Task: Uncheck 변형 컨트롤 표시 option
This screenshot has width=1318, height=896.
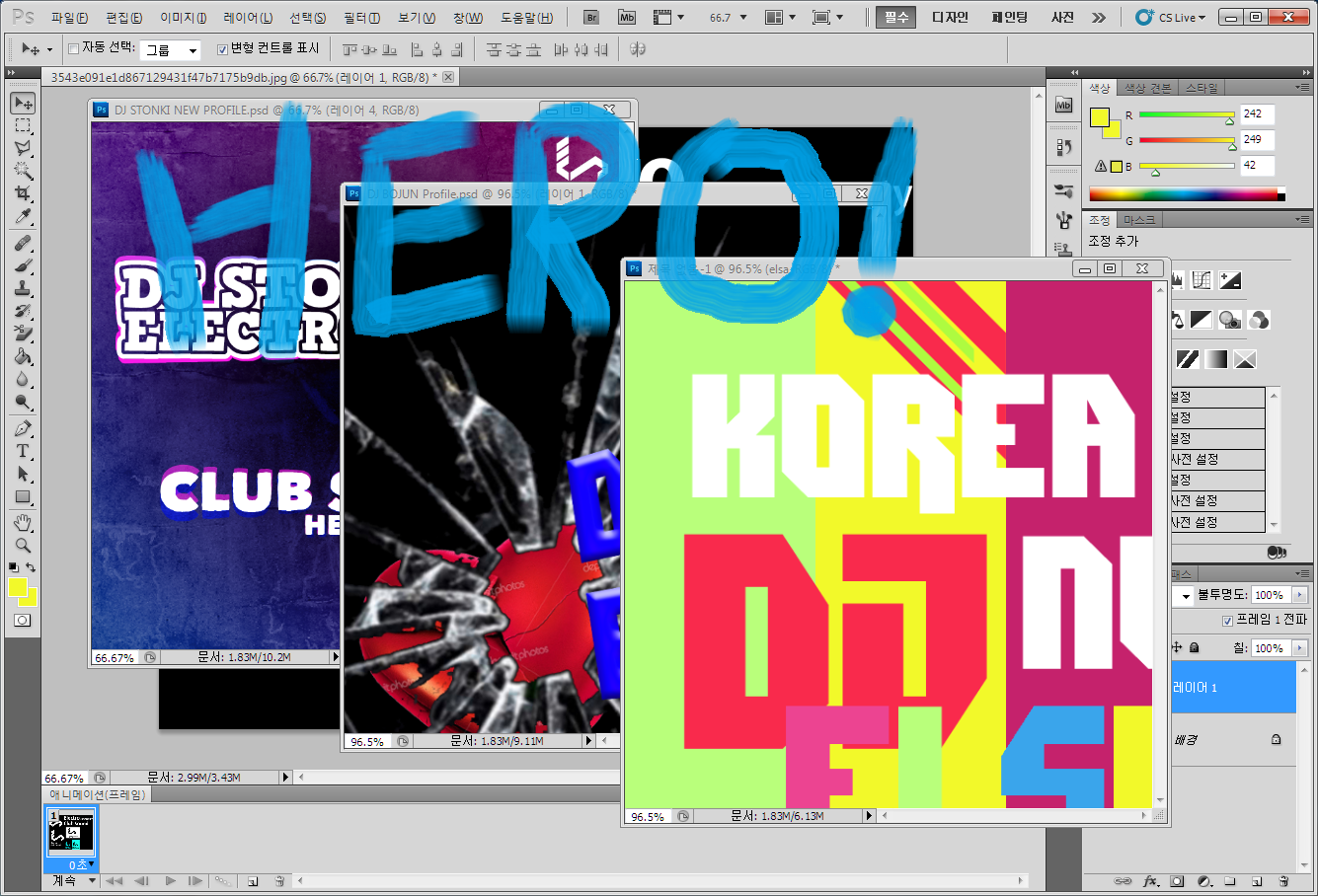Action: tap(221, 48)
